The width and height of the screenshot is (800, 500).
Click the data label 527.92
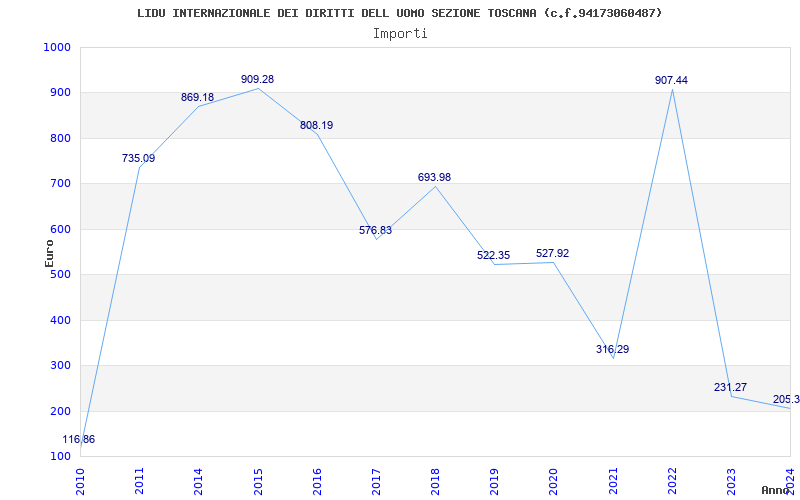[x=553, y=253]
